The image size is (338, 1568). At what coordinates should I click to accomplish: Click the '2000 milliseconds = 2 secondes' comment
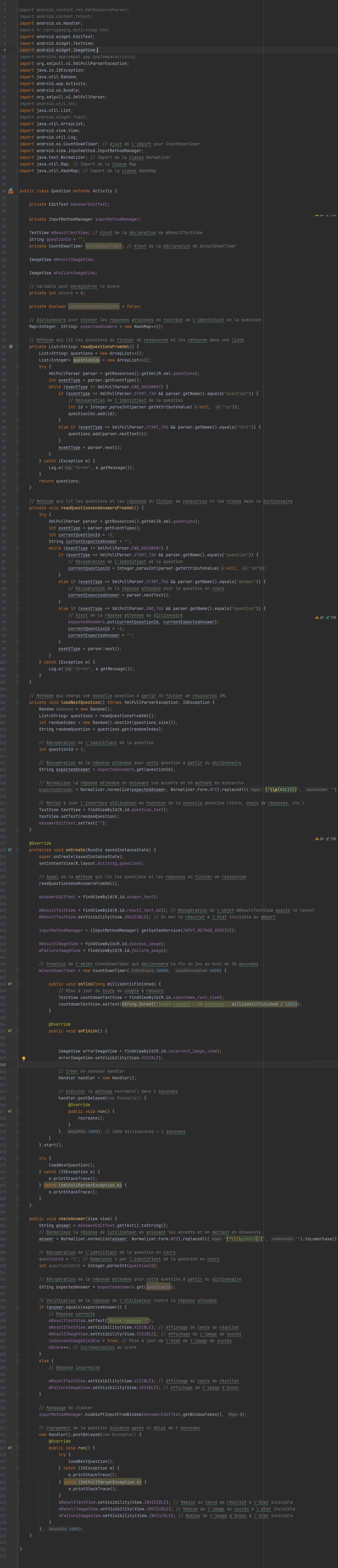click(x=145, y=1131)
